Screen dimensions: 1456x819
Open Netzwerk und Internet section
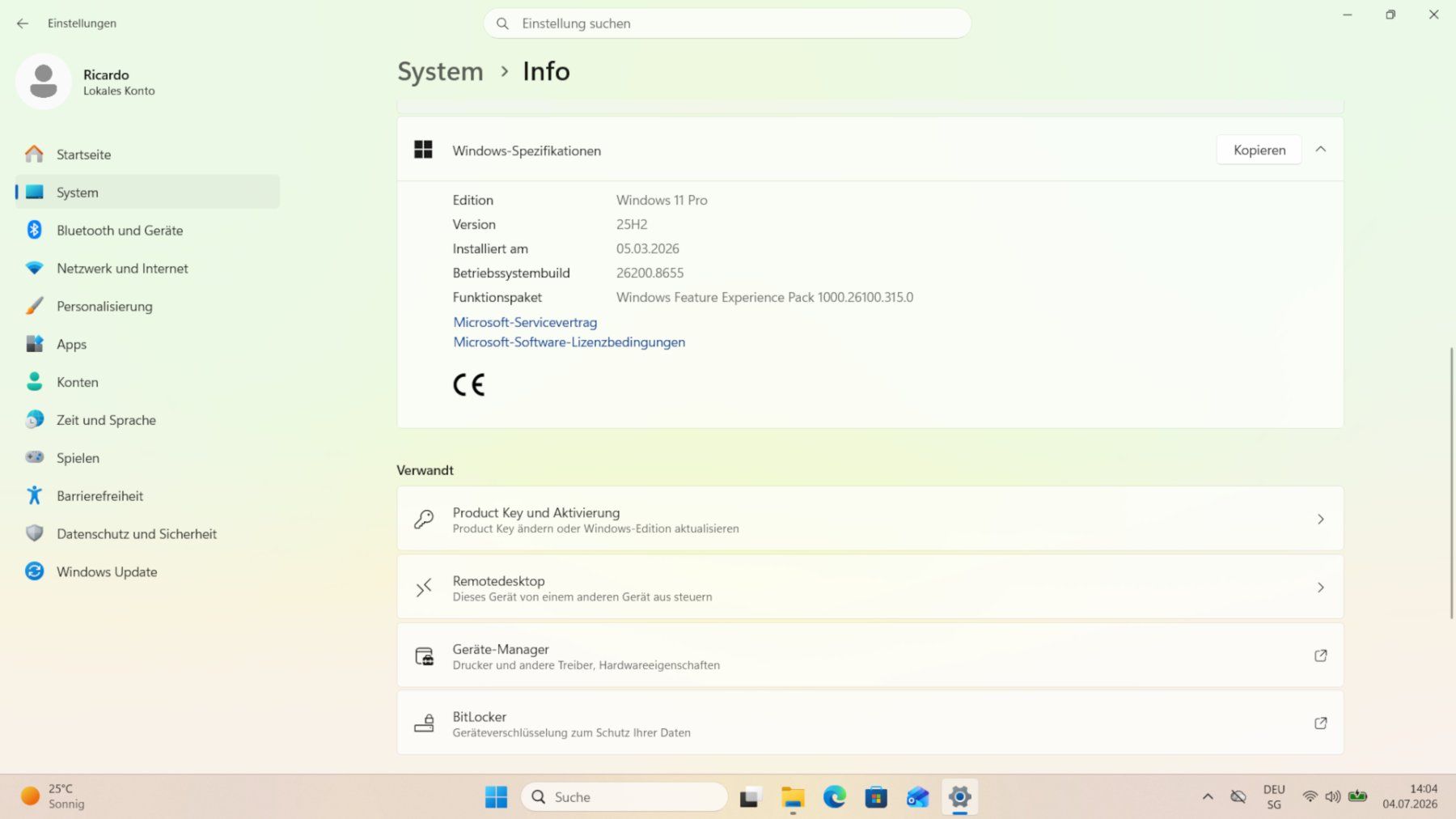point(147,269)
